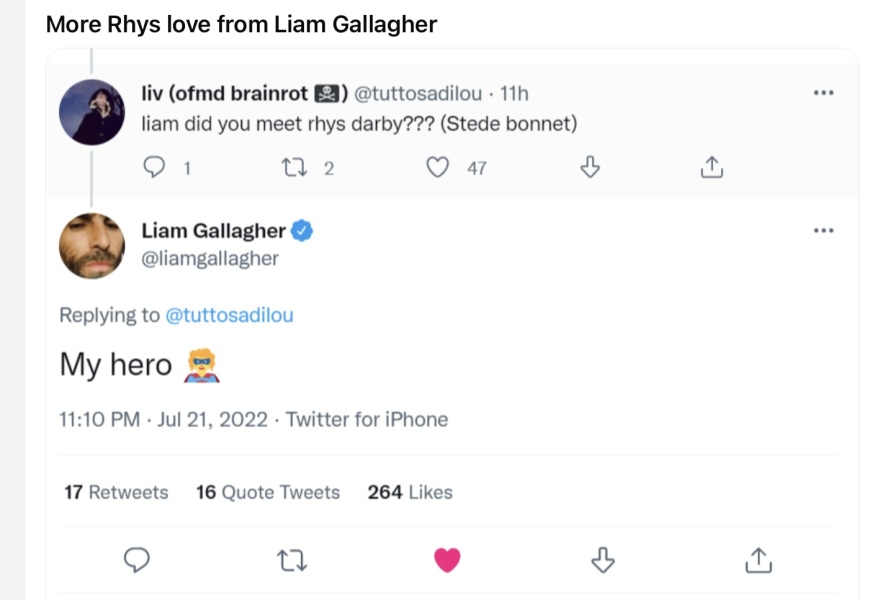875x600 pixels.
Task: Reply to liv's quoted tweet
Action: (153, 168)
